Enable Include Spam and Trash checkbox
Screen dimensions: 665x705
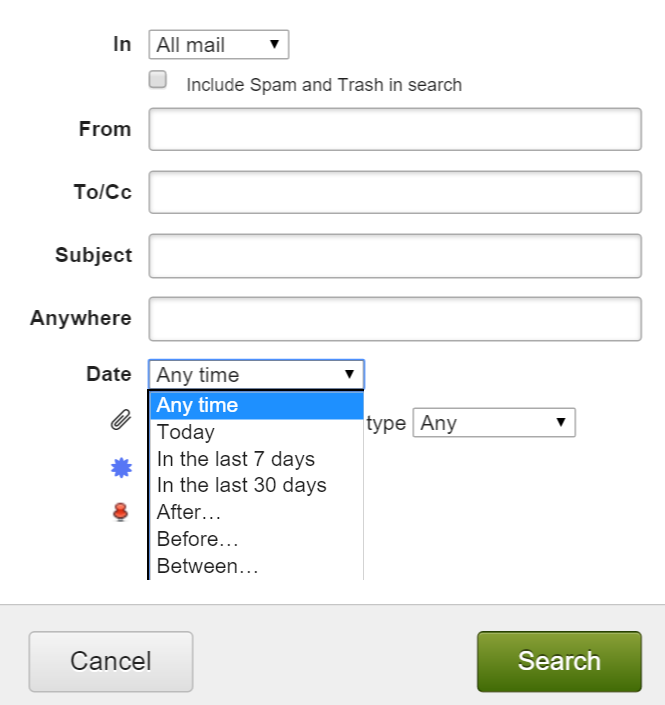pos(158,79)
